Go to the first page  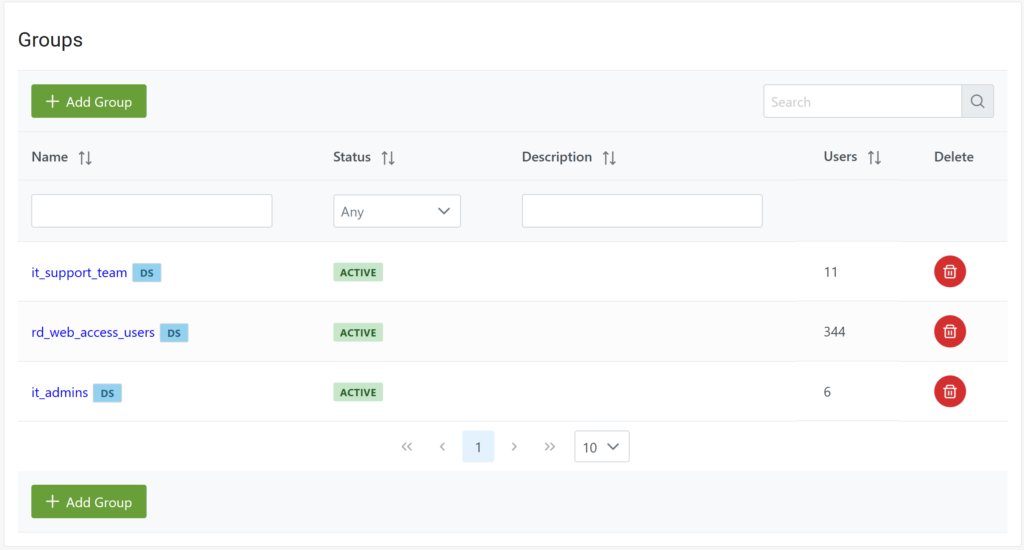coord(406,447)
